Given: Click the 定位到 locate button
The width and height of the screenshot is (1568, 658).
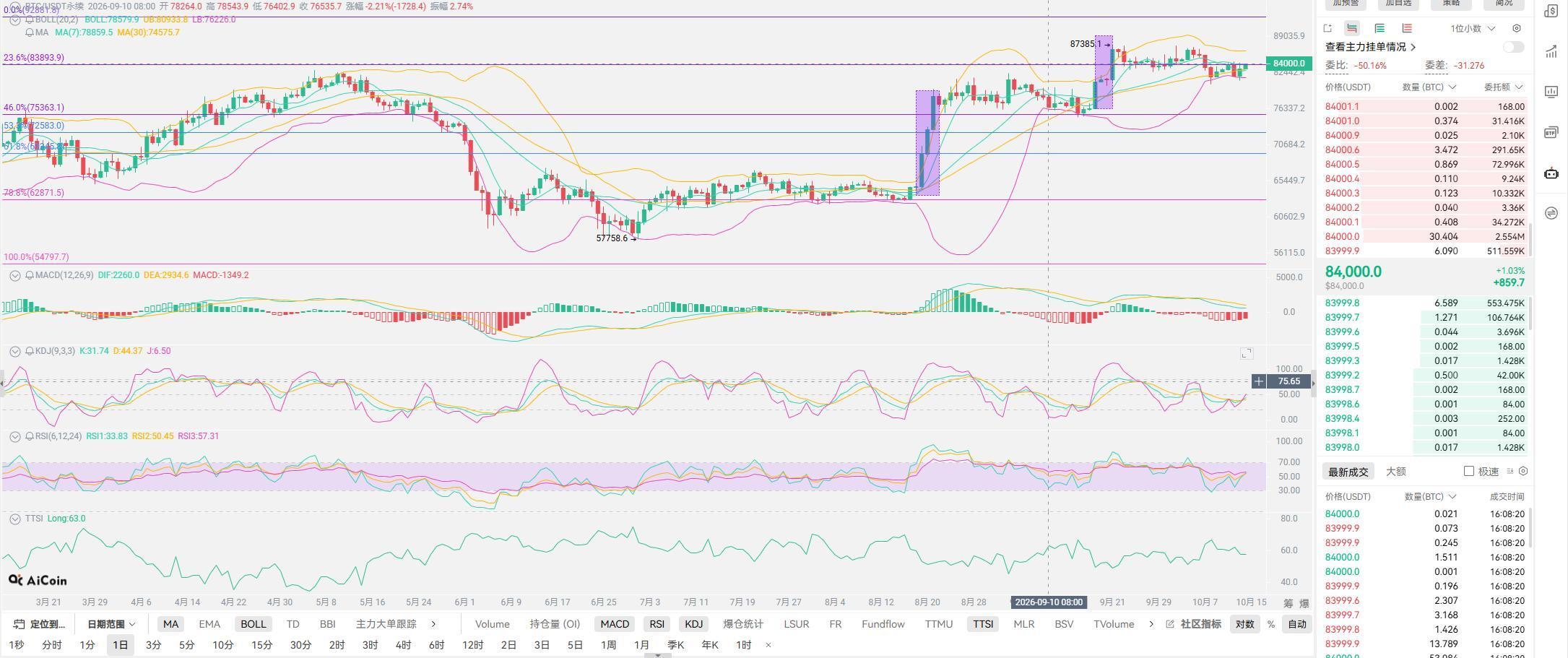Looking at the screenshot, I should point(40,624).
